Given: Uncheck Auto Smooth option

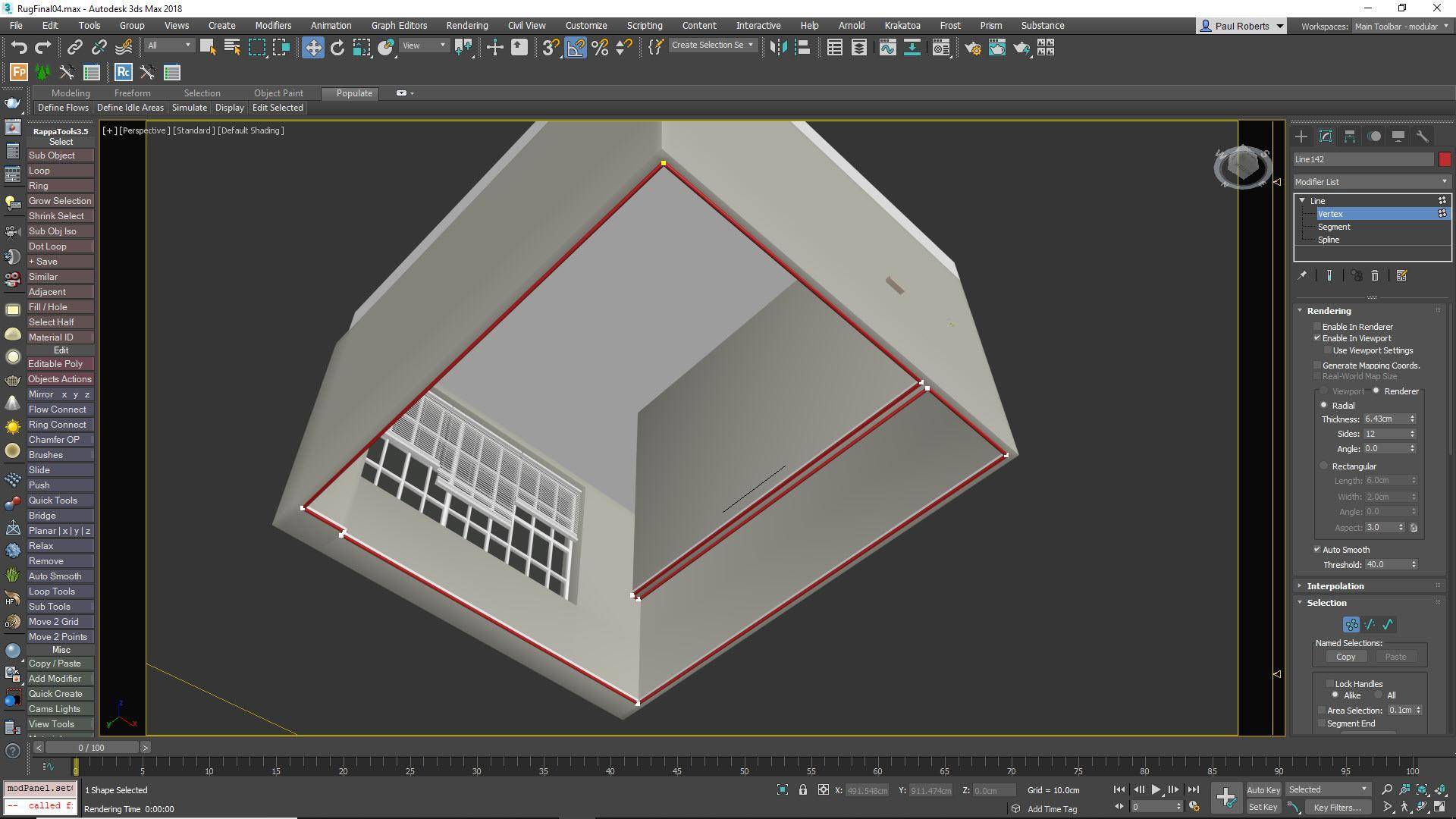Looking at the screenshot, I should tap(1317, 550).
